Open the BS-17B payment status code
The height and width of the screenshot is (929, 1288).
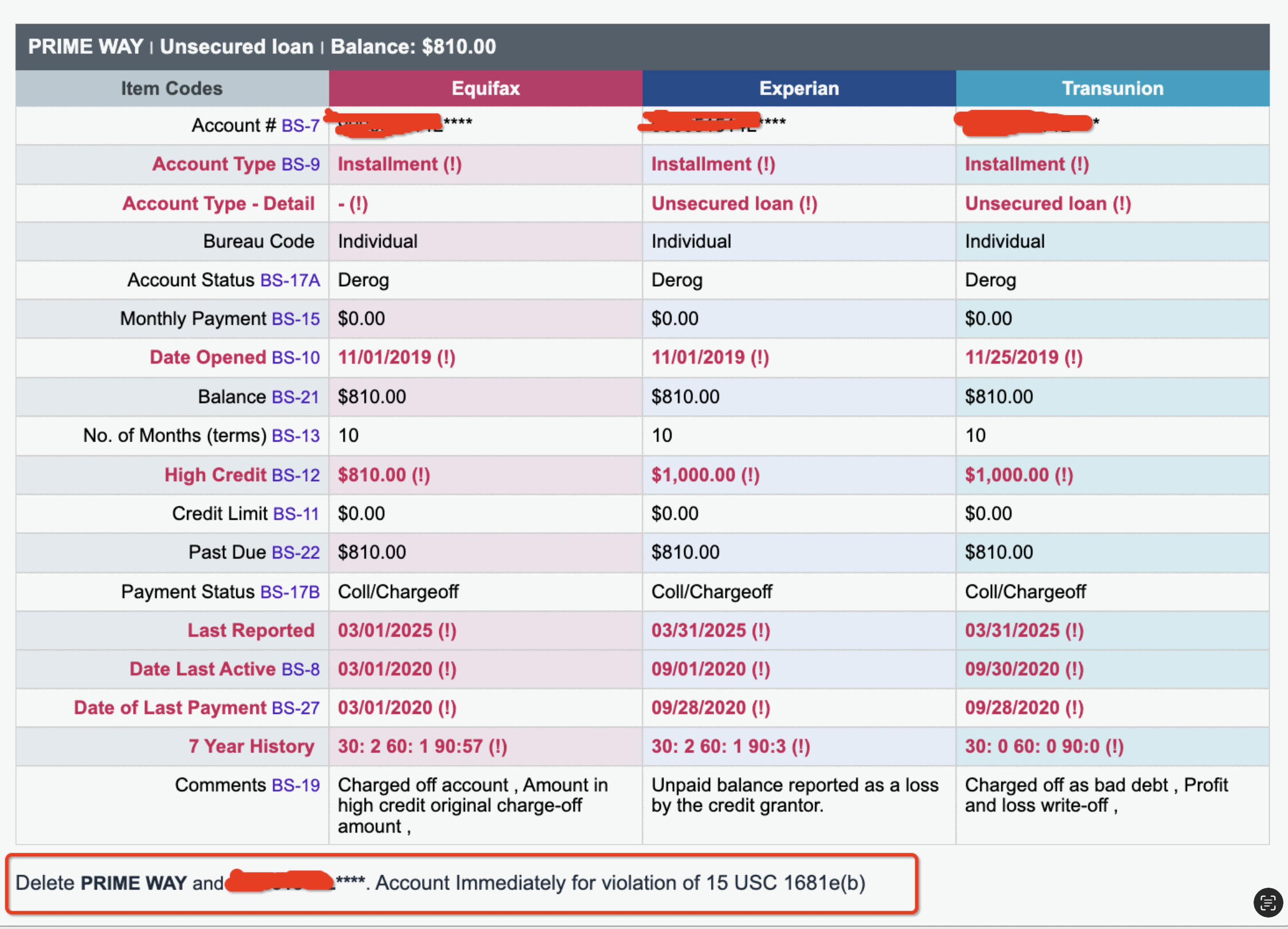(x=290, y=591)
